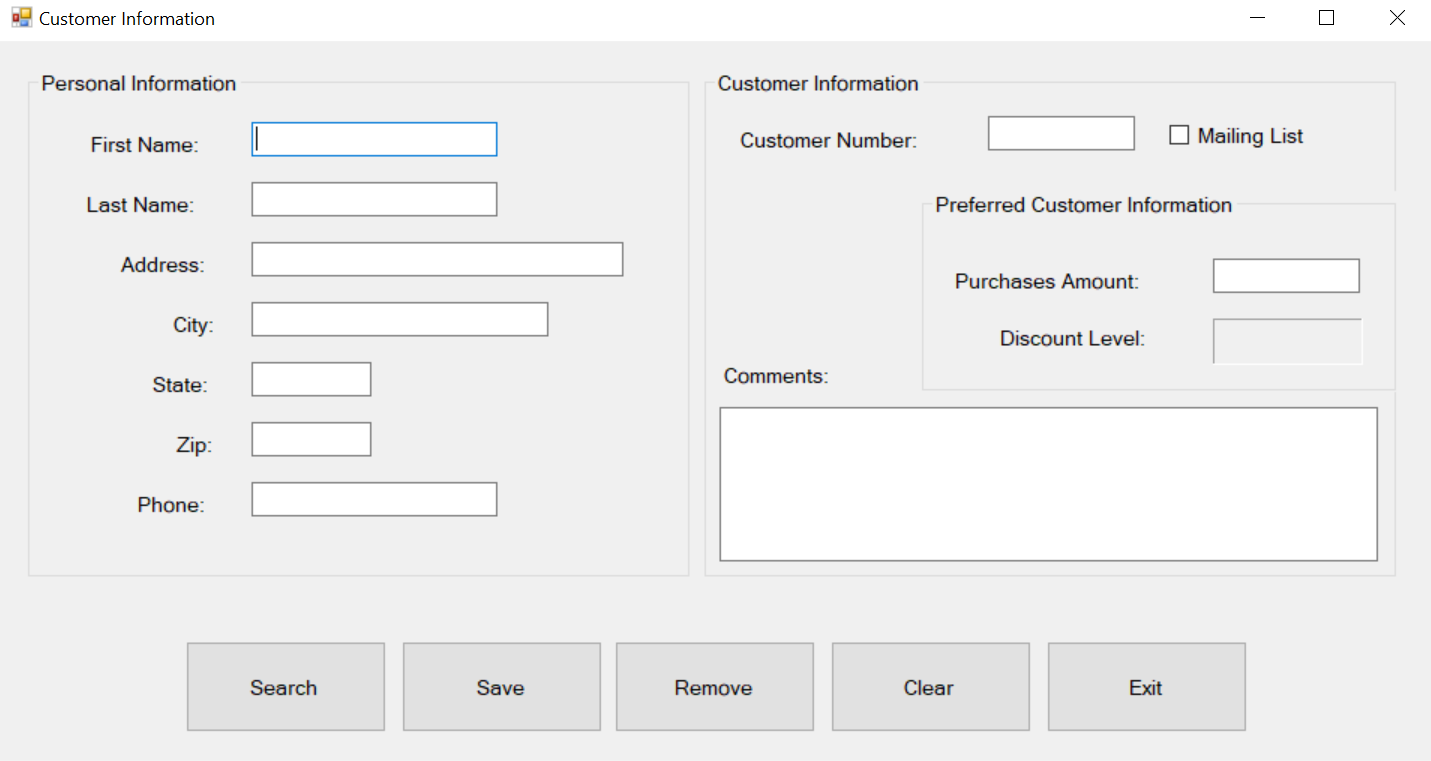The image size is (1431, 761).
Task: Click the Exit button
Action: click(1145, 687)
